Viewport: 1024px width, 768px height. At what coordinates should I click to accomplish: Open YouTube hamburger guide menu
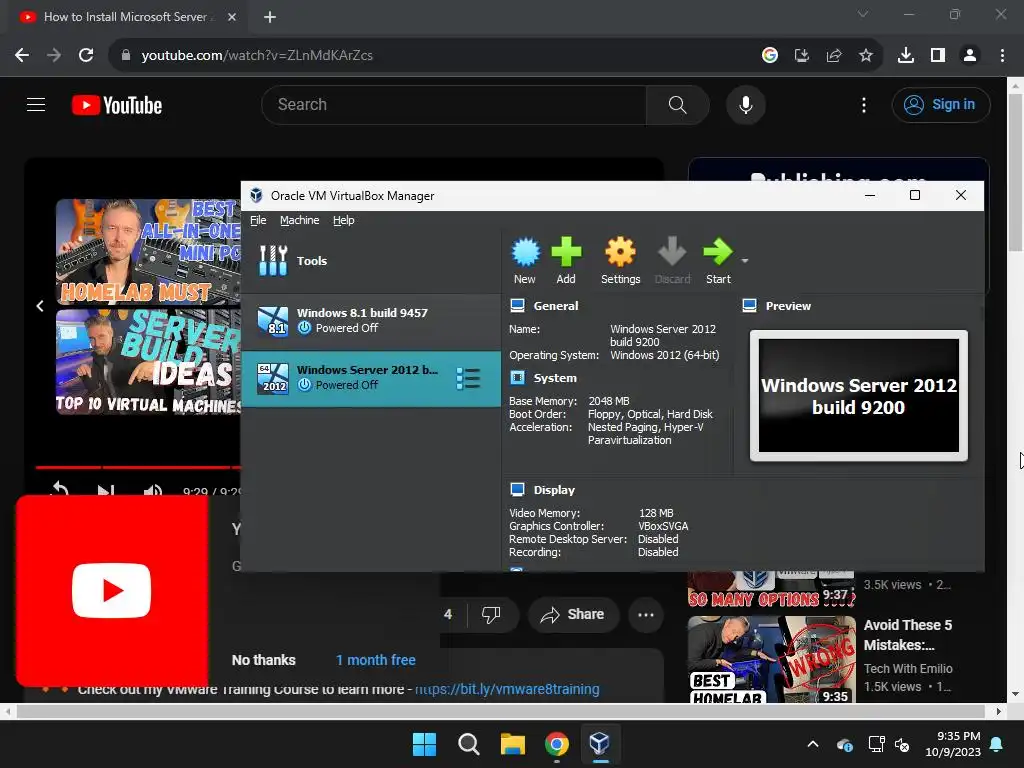(x=36, y=104)
